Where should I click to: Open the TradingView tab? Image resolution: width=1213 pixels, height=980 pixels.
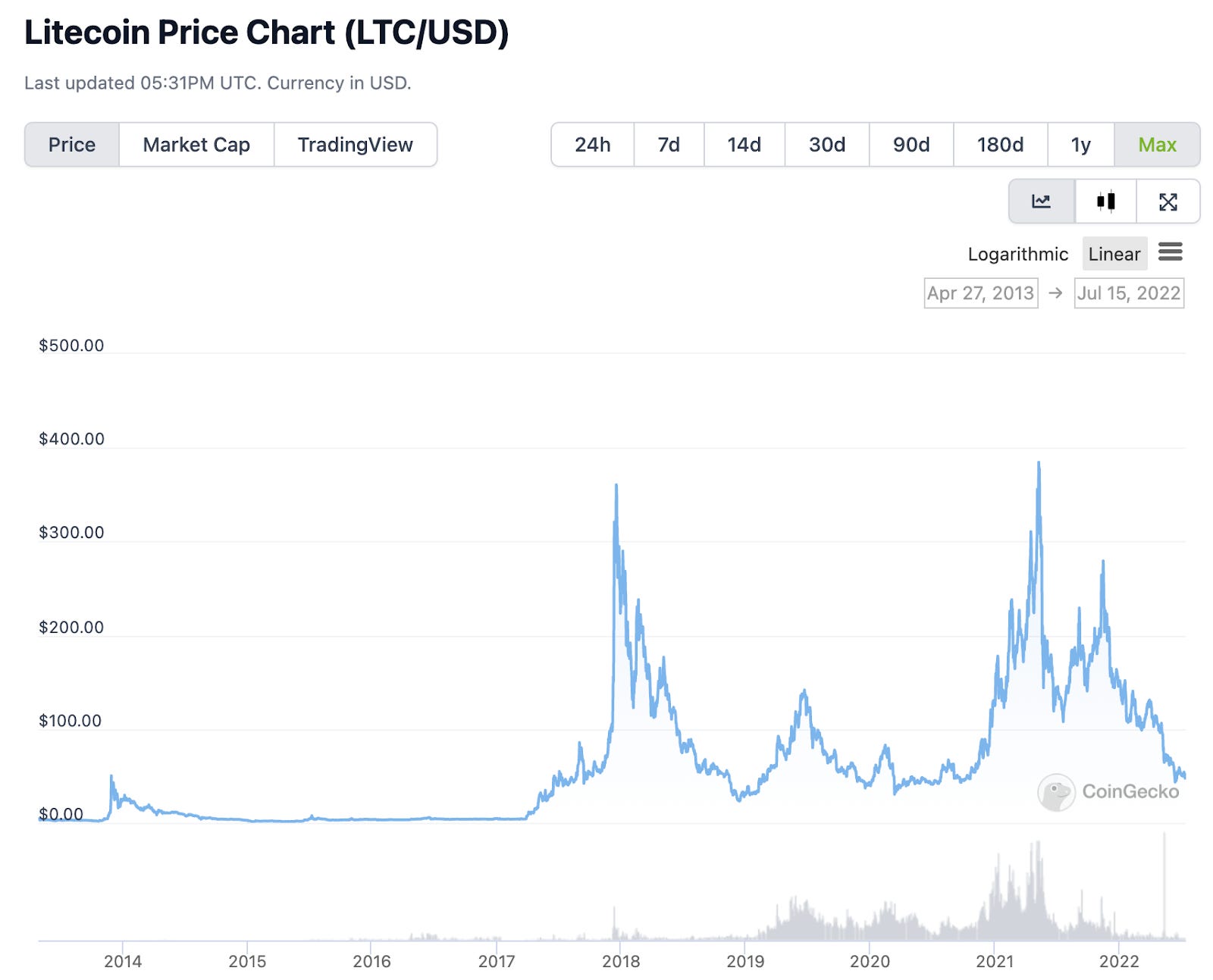pyautogui.click(x=356, y=144)
